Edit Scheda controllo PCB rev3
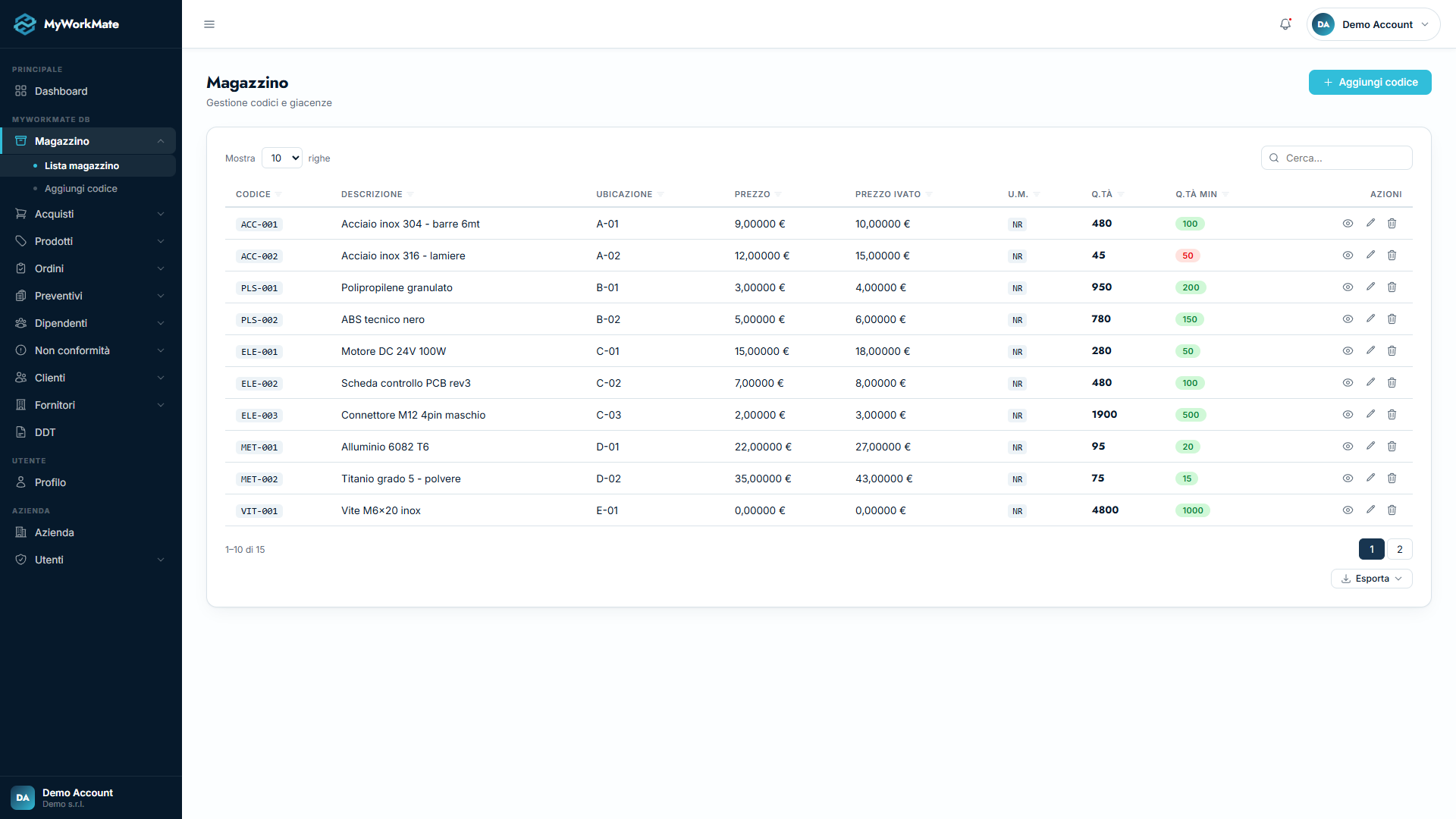 coord(1370,382)
